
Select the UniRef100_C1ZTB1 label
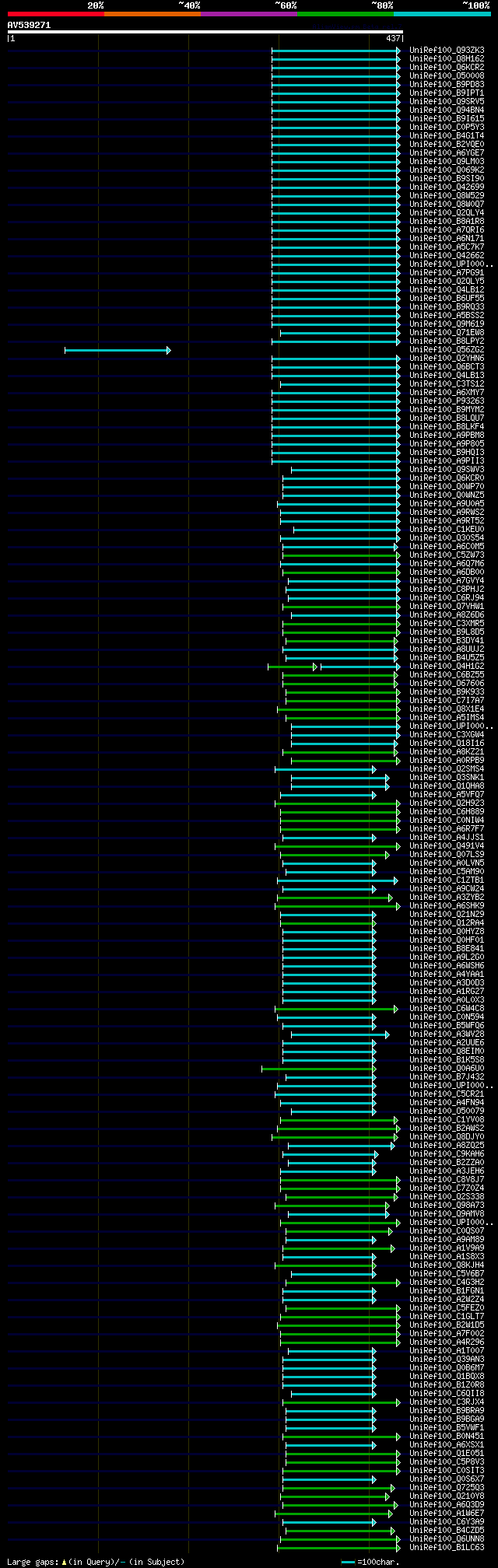pyautogui.click(x=447, y=880)
